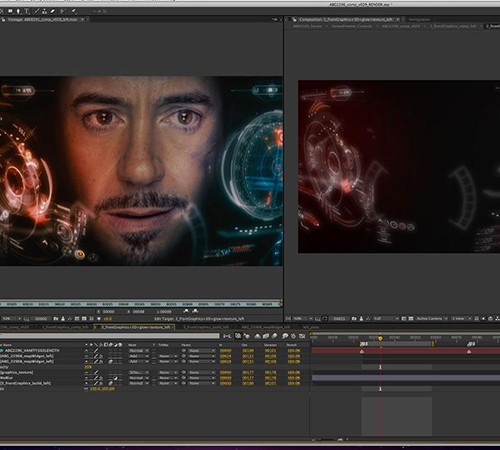
Task: Toggle adjustment layer switch on modBlur layer
Action: 115,378
